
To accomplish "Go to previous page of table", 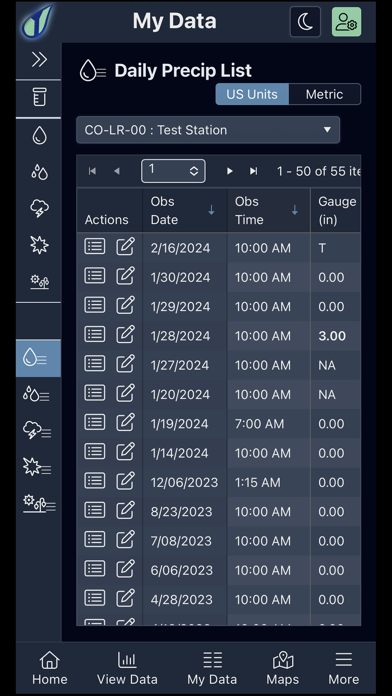I will coord(117,171).
